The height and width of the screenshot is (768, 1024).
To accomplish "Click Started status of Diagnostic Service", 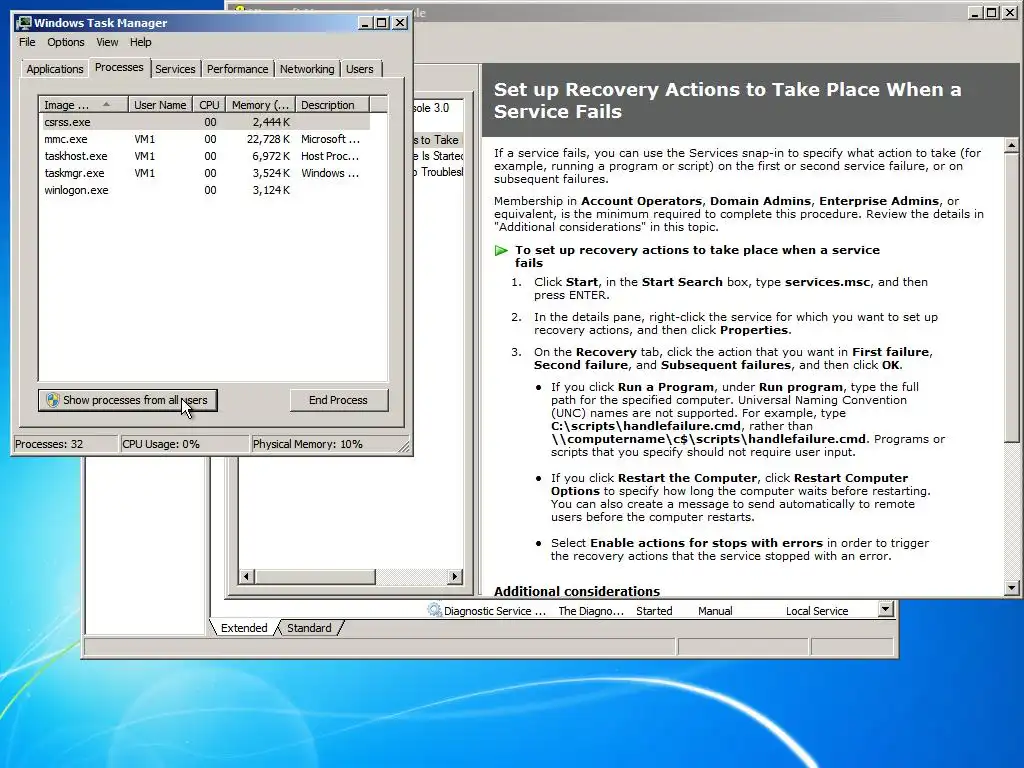I will click(654, 611).
